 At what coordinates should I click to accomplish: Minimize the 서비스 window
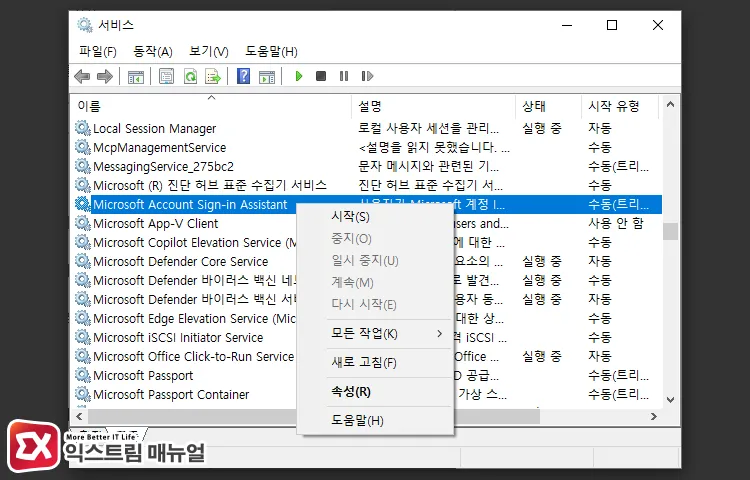(567, 25)
